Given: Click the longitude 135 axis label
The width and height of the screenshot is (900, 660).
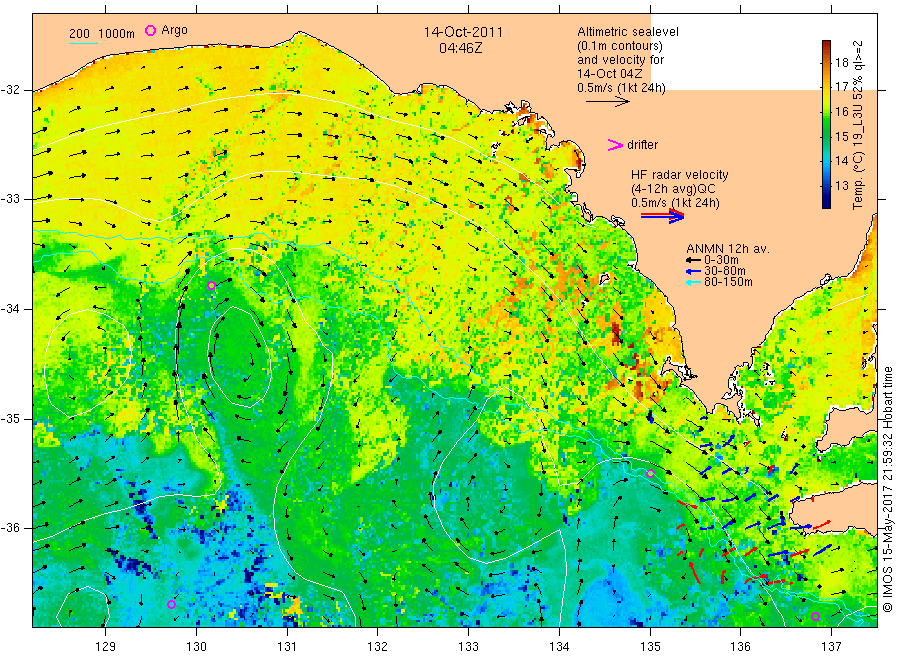Looking at the screenshot, I should [x=650, y=646].
